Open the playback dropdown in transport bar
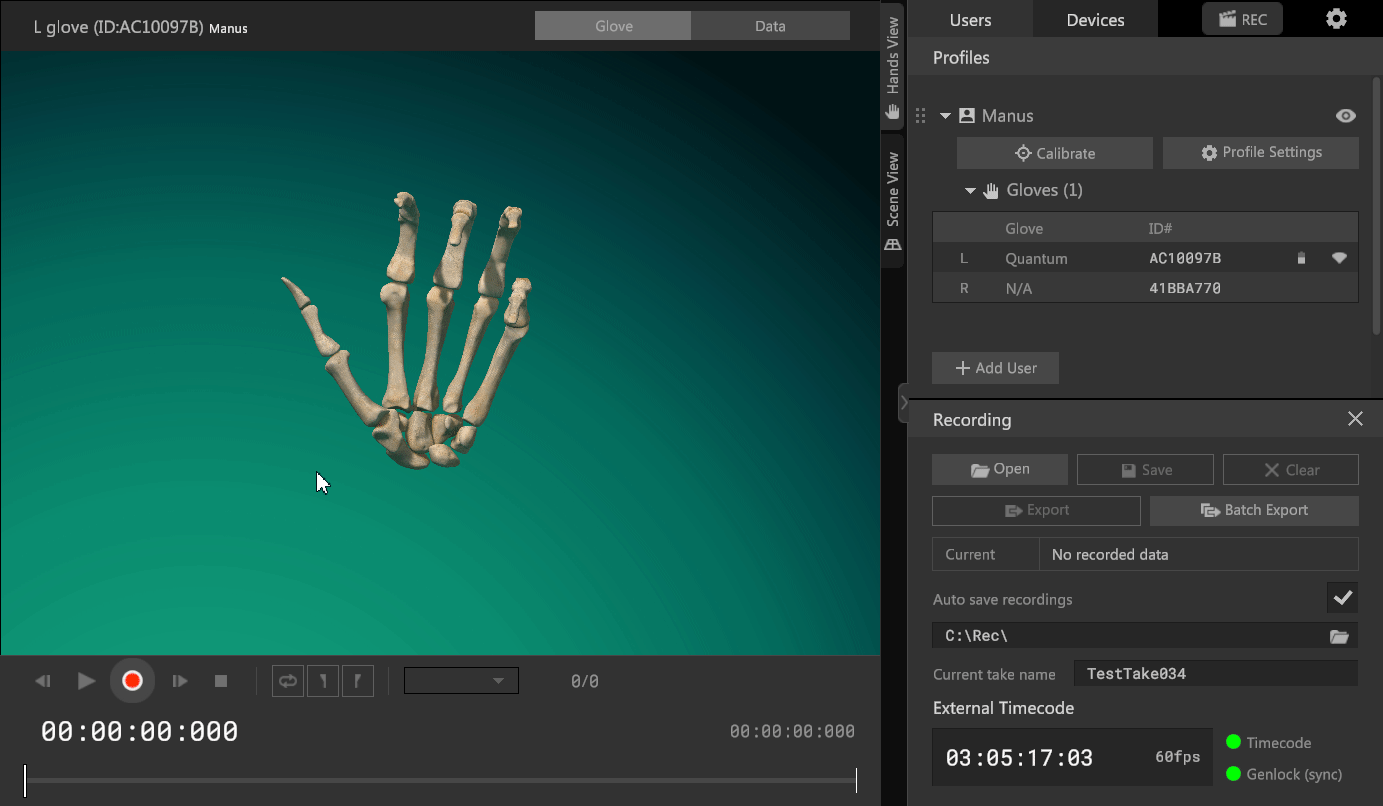Screen dimensions: 1383x806 [461, 681]
